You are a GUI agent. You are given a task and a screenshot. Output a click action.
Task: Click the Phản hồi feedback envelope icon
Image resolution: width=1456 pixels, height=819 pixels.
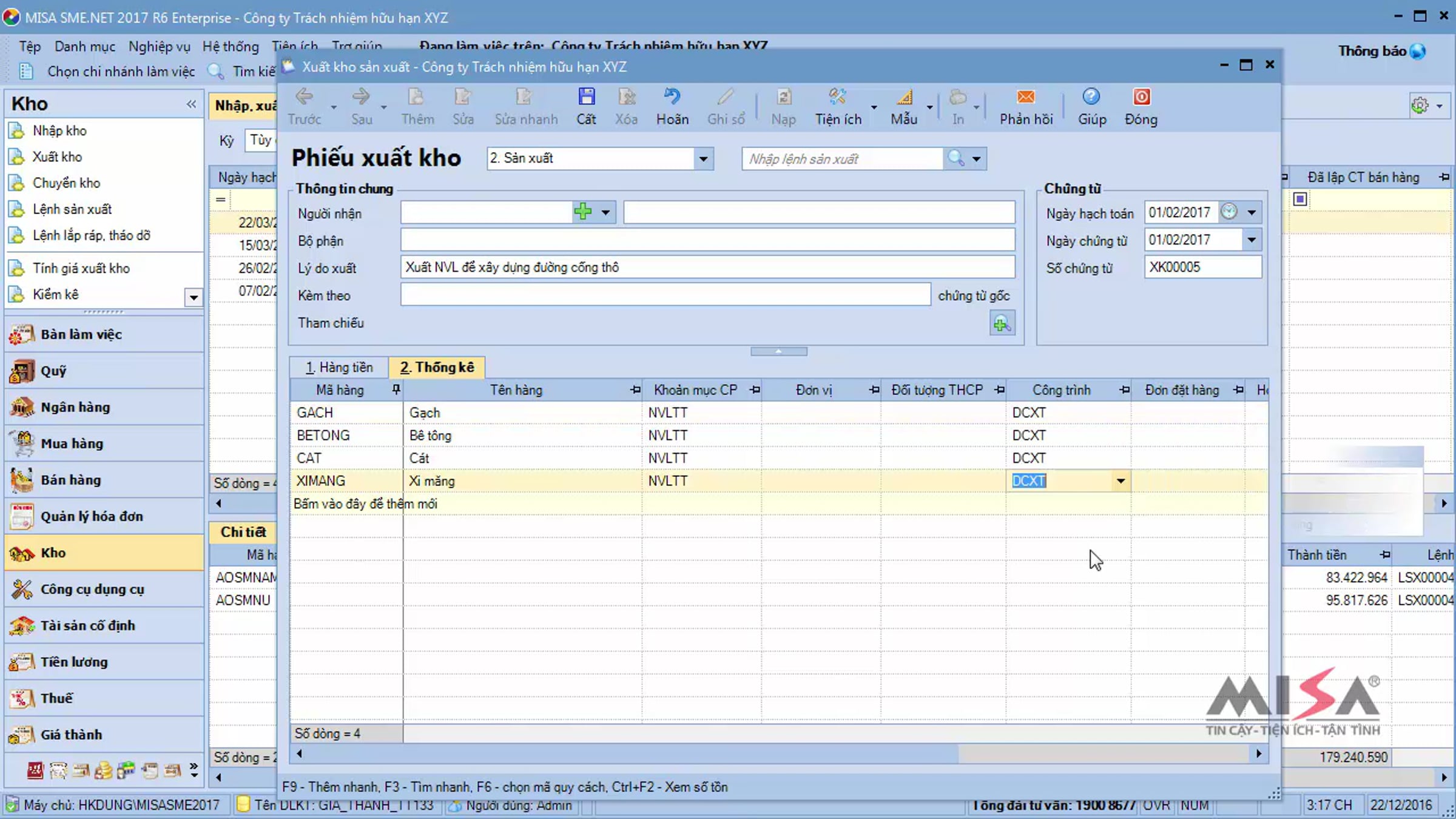coord(1026,97)
